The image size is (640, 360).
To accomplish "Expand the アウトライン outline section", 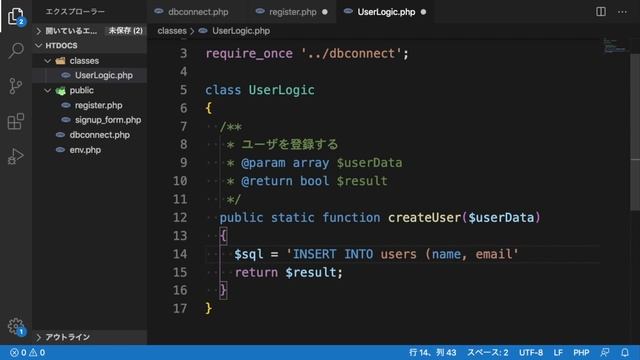I will [39, 337].
